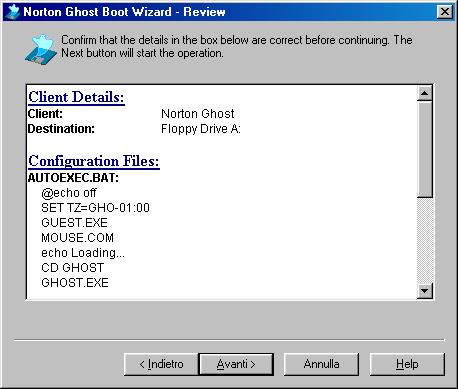Click the @echo off line

click(69, 193)
